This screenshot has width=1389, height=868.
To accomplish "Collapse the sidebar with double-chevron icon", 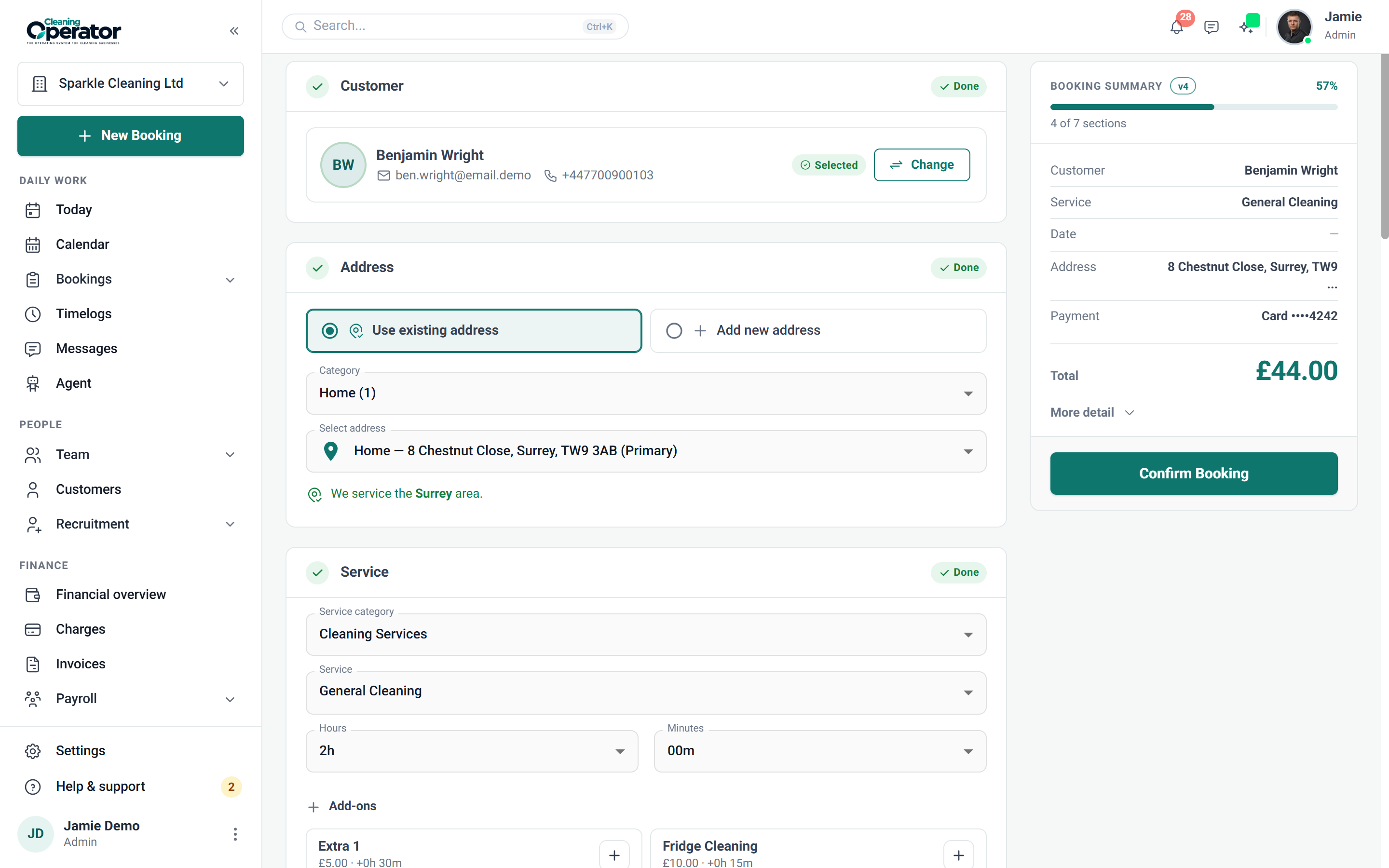I will [233, 31].
